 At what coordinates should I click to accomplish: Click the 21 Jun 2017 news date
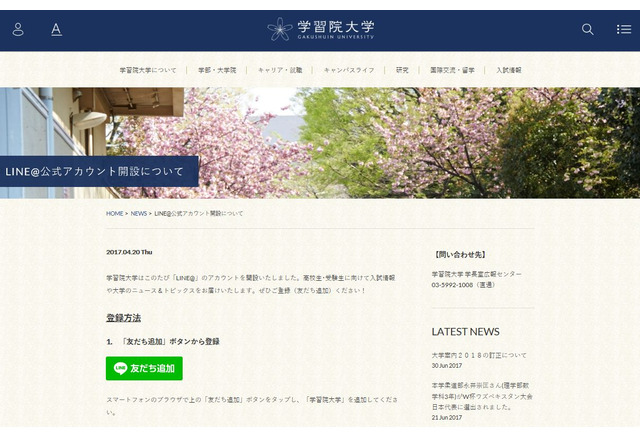(x=447, y=417)
